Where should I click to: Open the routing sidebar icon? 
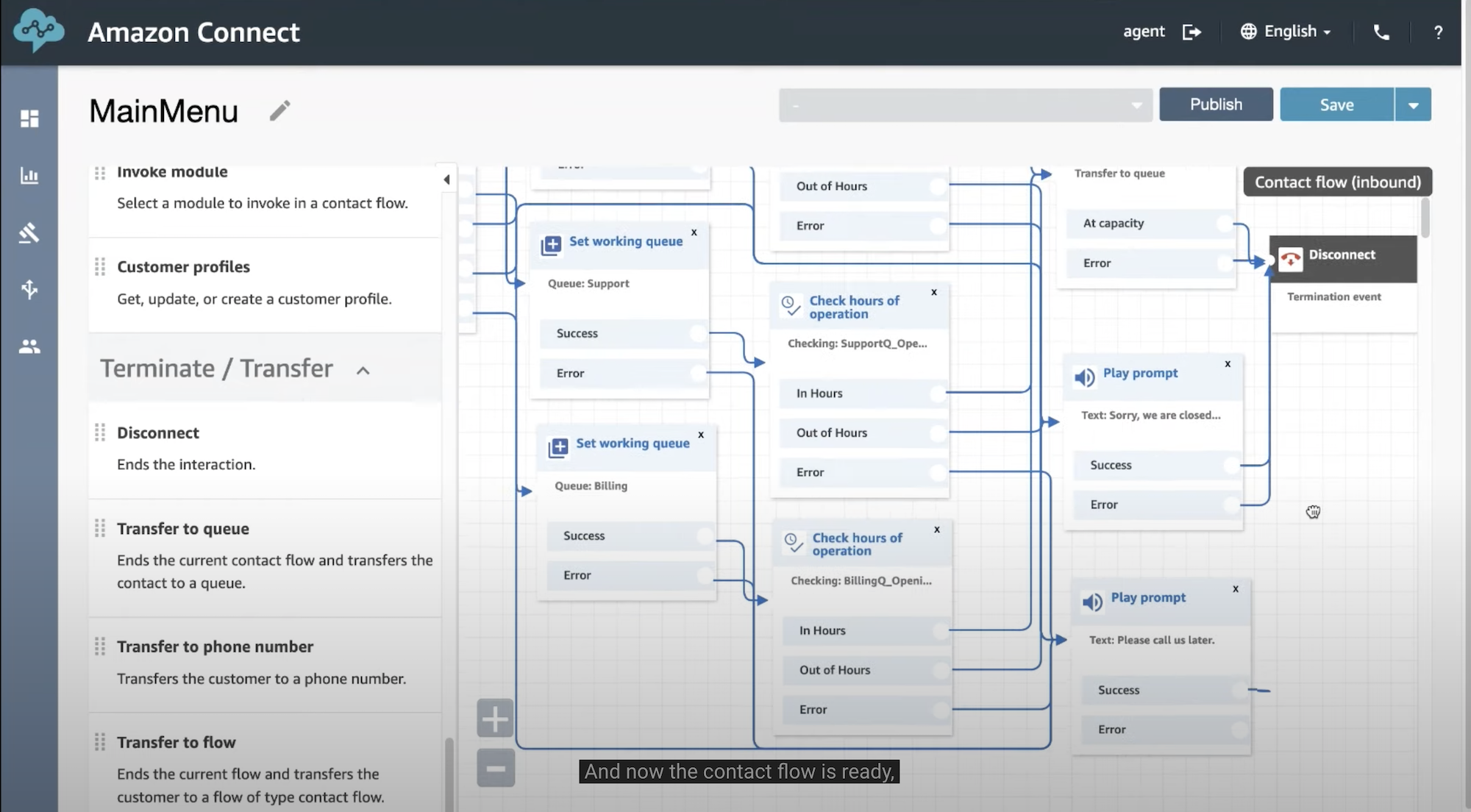29,232
